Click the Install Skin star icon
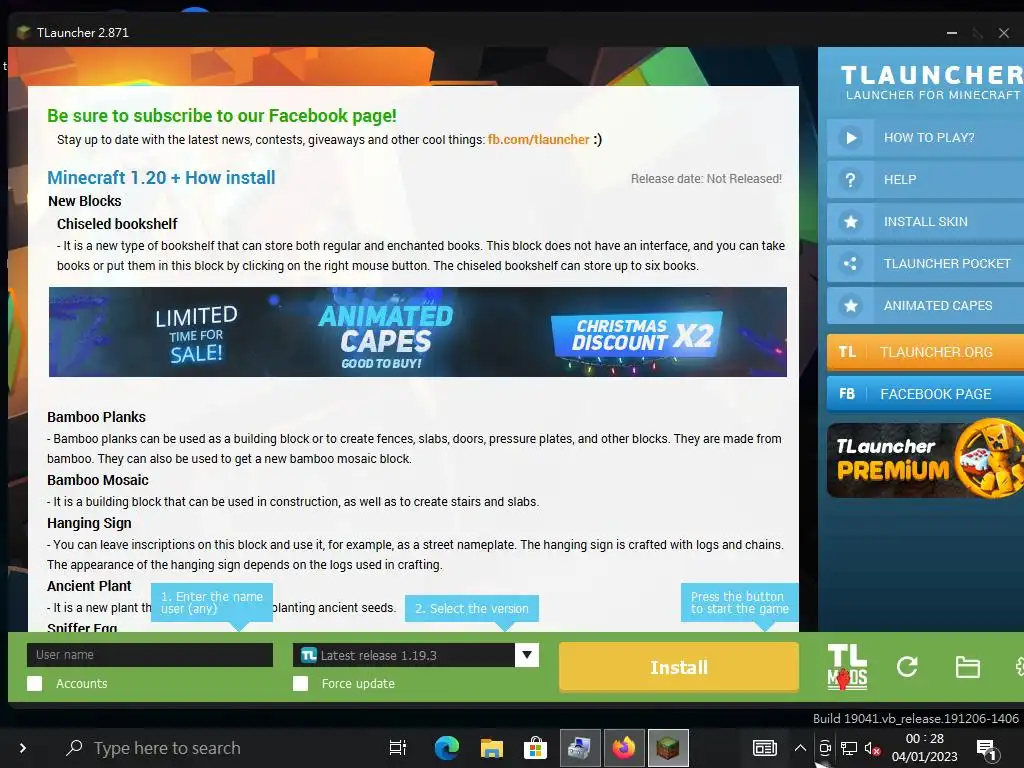 (x=850, y=222)
